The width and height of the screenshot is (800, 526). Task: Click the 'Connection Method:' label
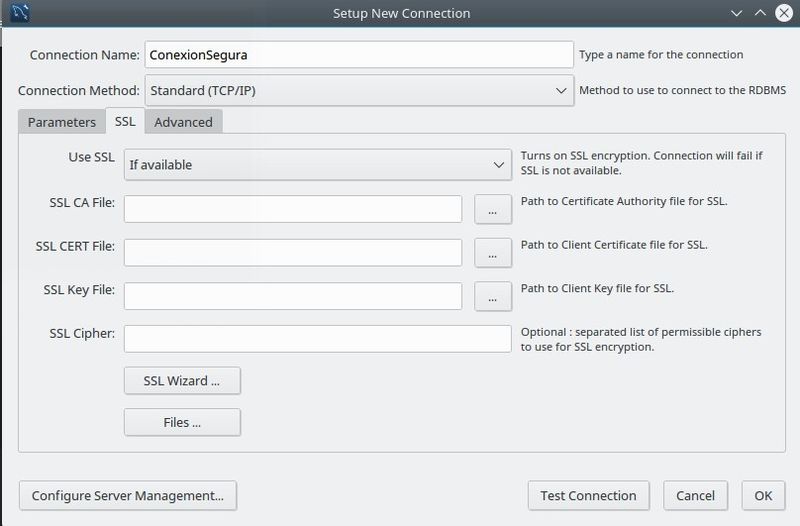point(79,90)
